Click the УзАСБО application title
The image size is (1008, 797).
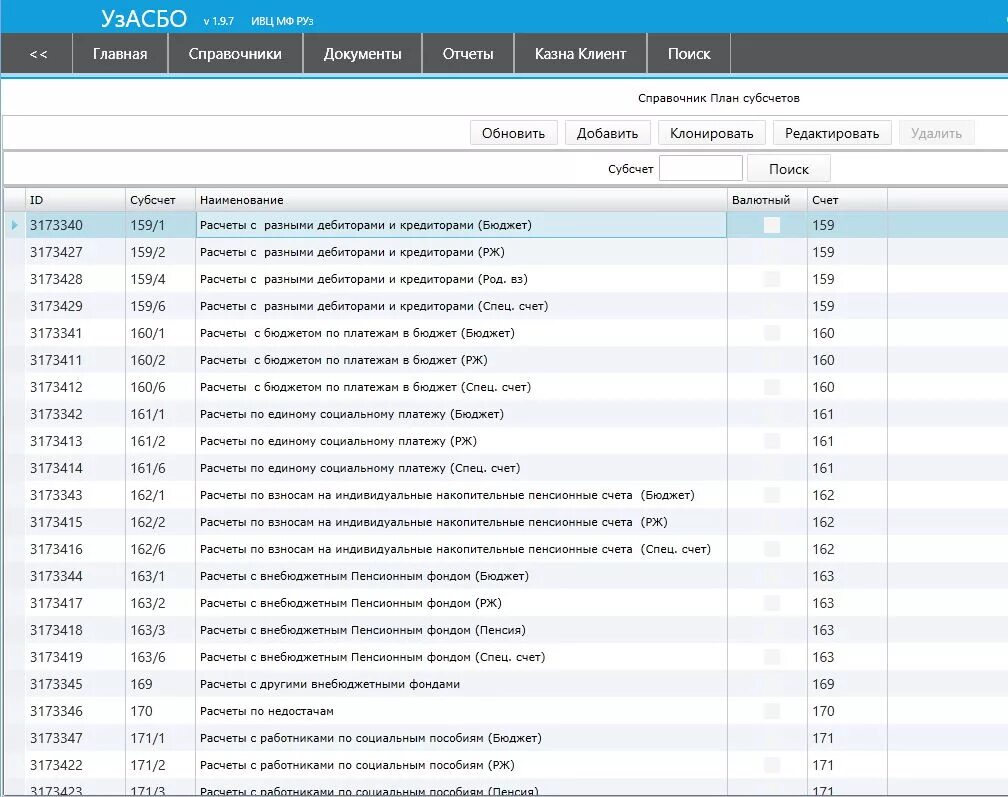click(x=144, y=19)
